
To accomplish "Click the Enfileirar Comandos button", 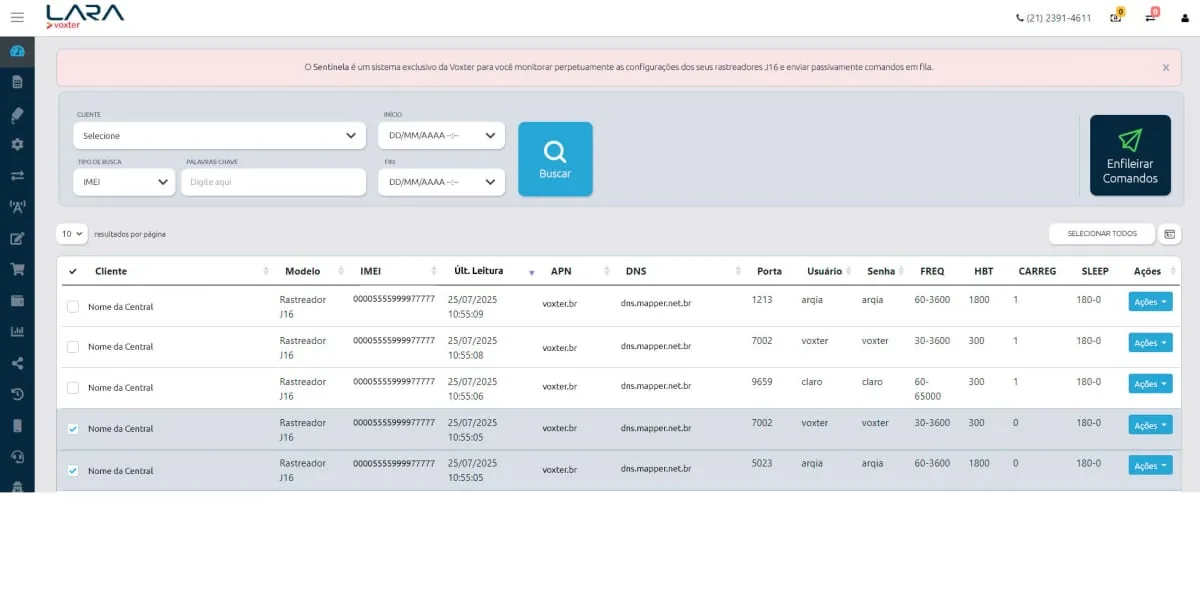I will (x=1130, y=155).
